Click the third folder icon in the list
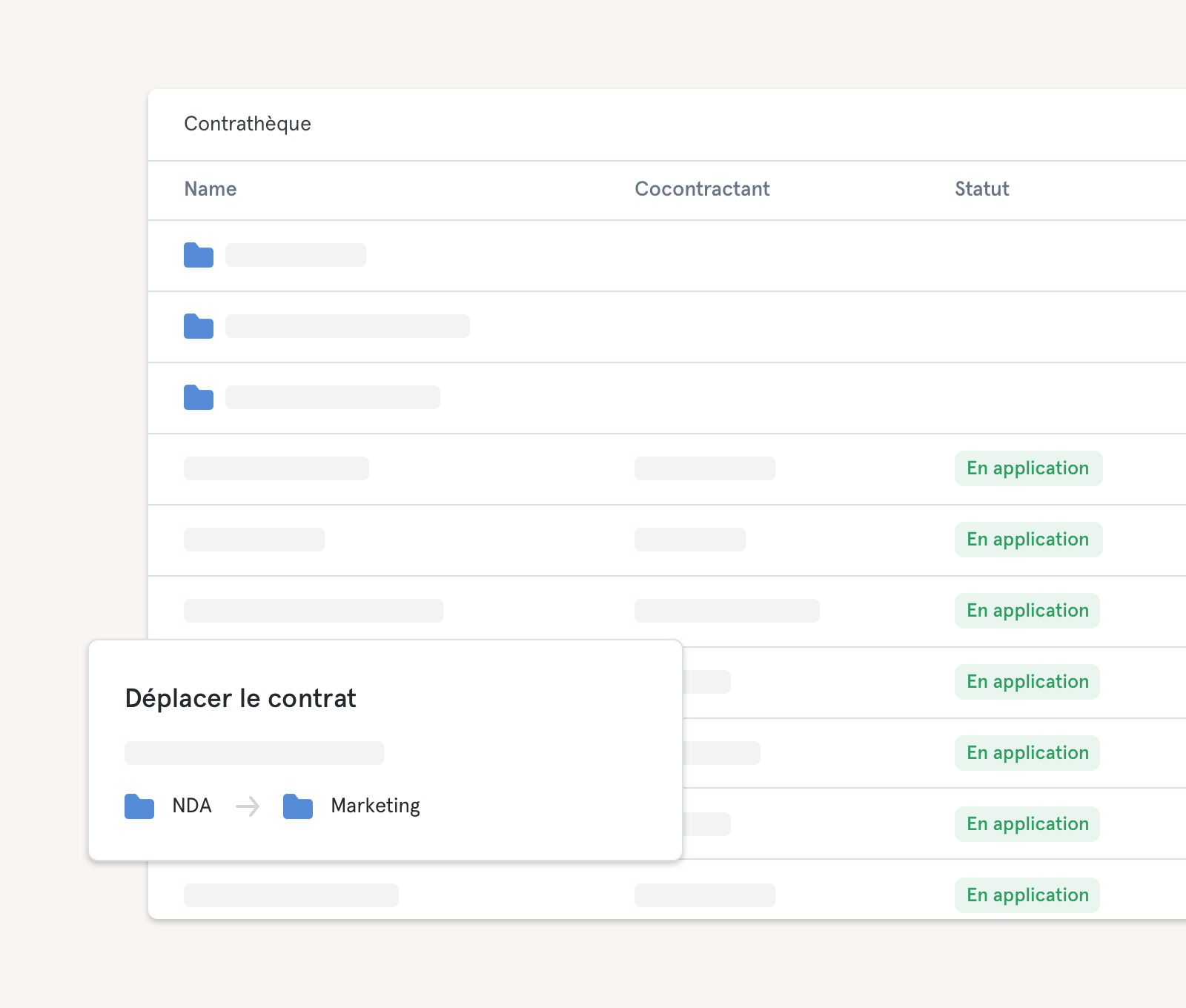 199,397
